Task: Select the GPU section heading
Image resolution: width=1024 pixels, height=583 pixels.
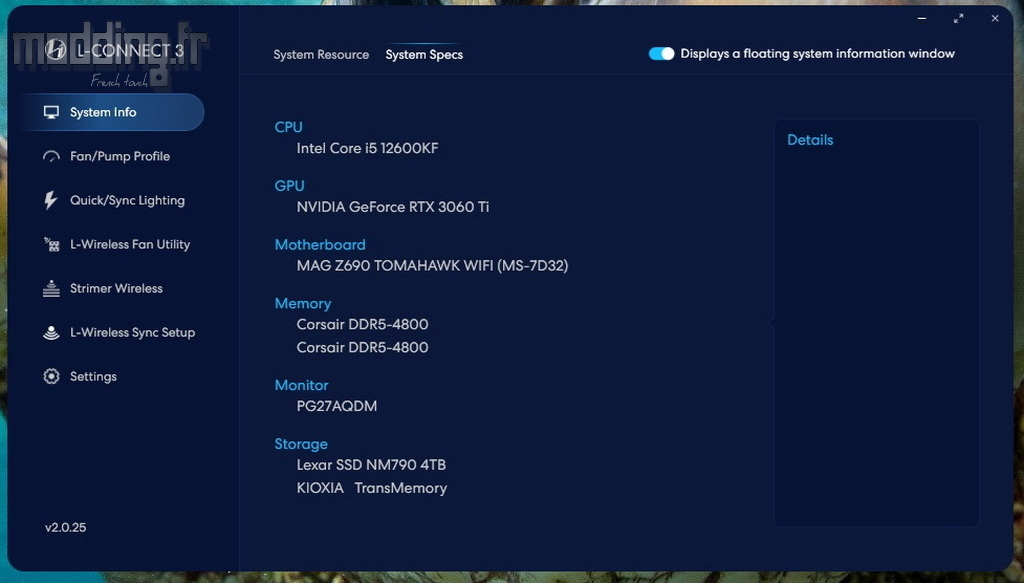Action: pos(289,185)
